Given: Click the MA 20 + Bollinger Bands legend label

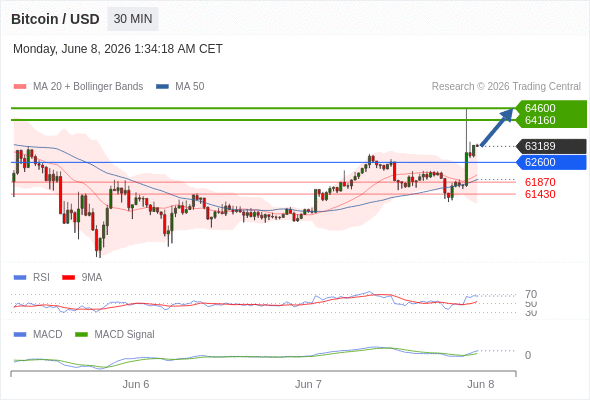Looking at the screenshot, I should coord(88,87).
